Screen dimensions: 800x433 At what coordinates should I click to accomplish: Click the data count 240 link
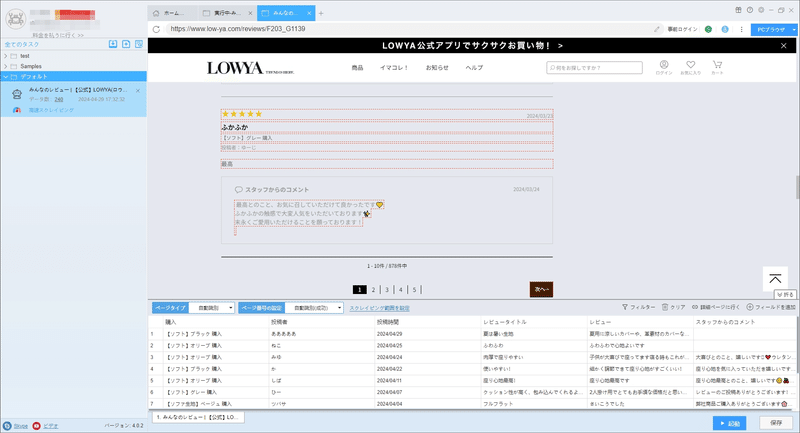click(59, 99)
